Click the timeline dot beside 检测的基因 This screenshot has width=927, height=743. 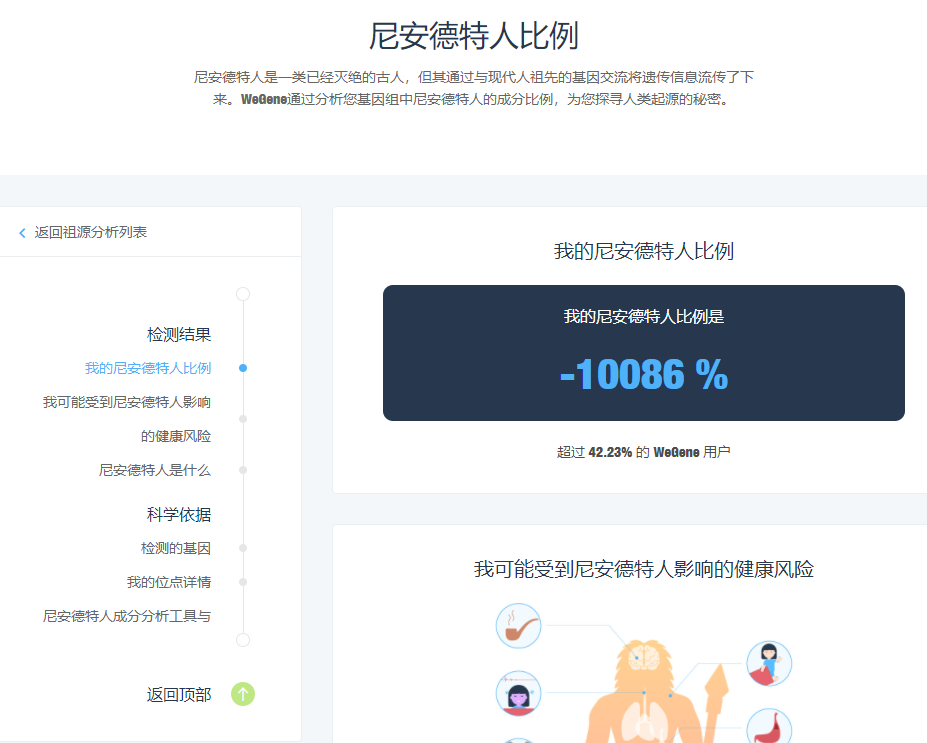243,548
